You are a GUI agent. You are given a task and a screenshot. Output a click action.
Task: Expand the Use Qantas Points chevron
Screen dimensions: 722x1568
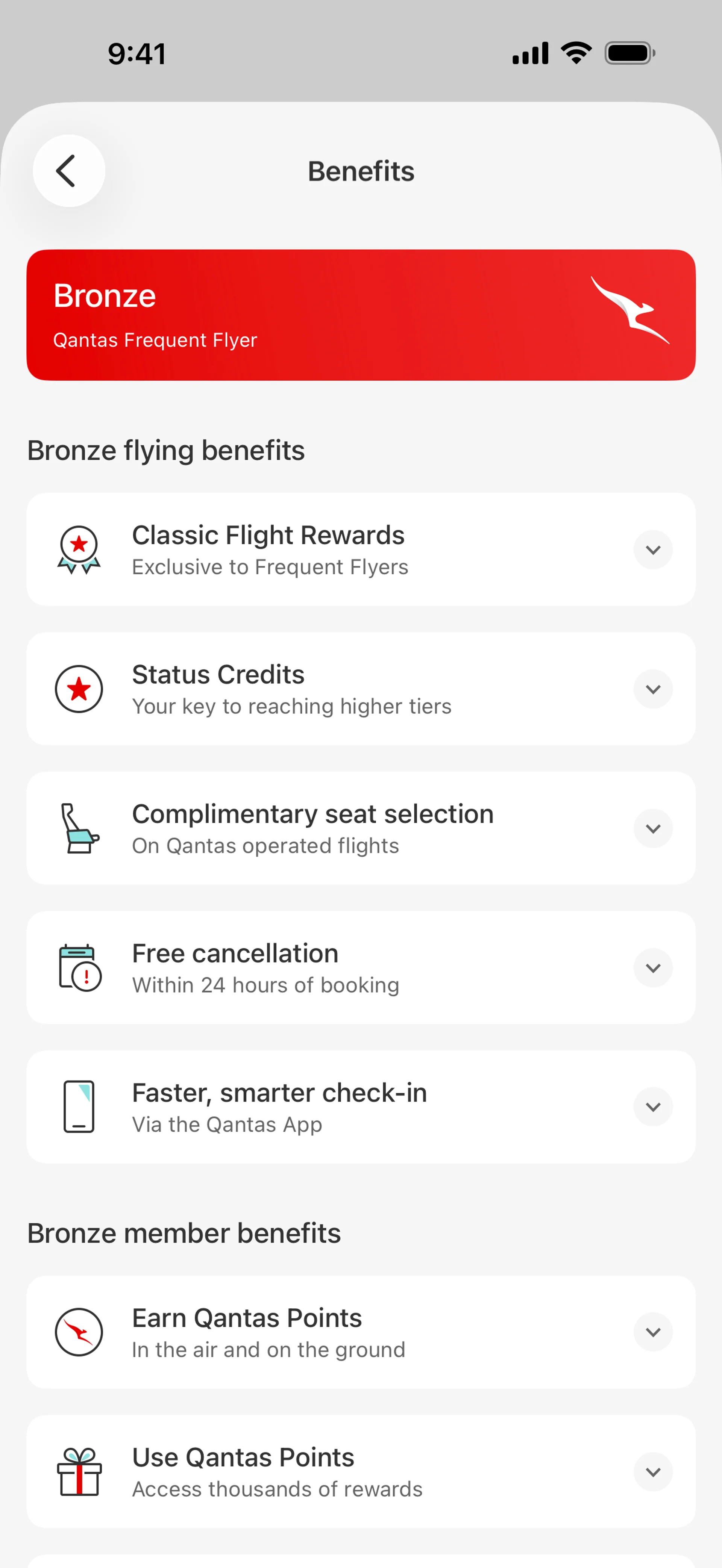tap(652, 1472)
